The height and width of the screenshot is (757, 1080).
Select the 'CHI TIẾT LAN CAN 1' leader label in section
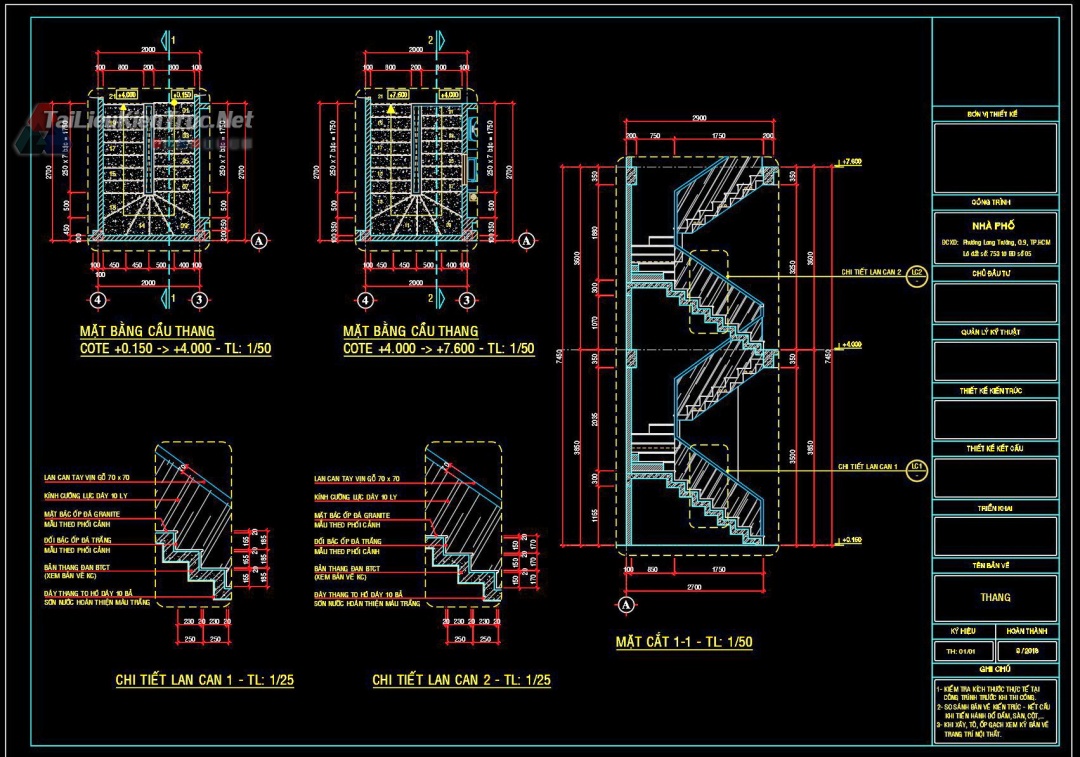pyautogui.click(x=867, y=466)
